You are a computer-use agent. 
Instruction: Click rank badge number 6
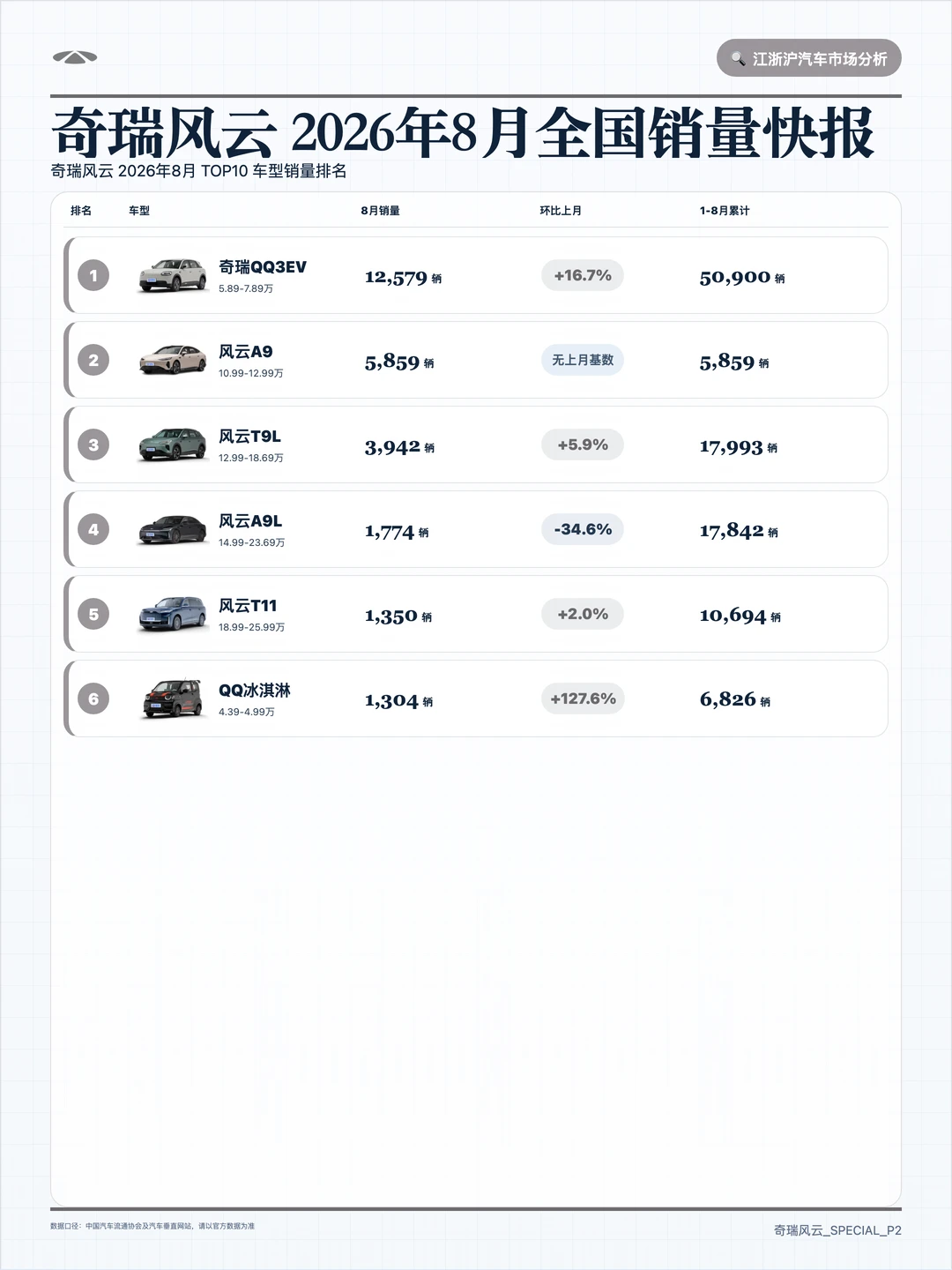(x=93, y=698)
